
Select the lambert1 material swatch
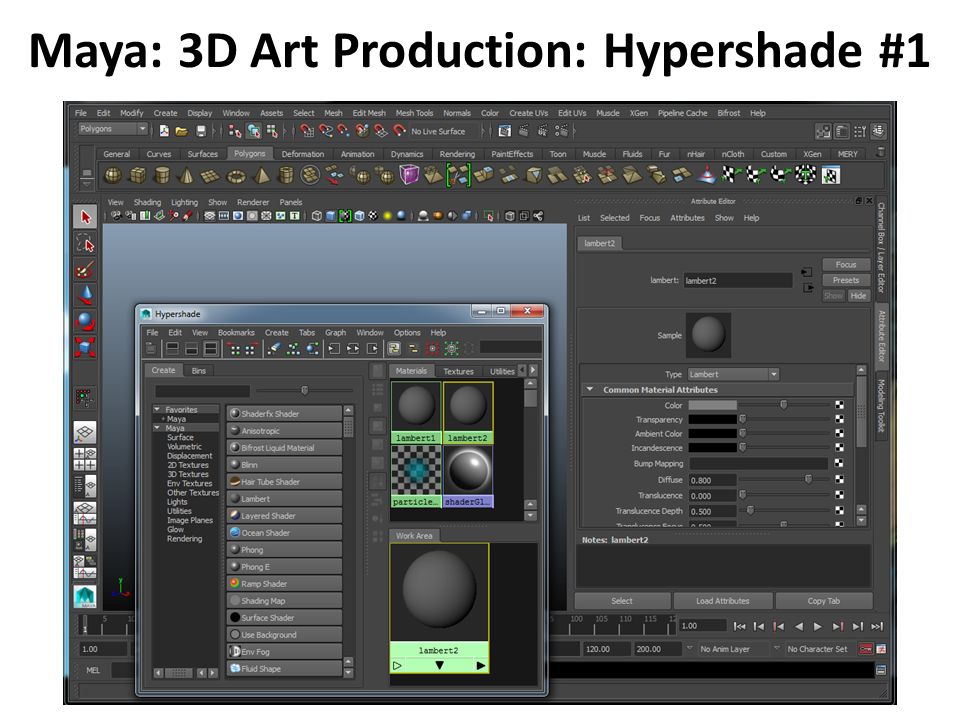pyautogui.click(x=416, y=412)
